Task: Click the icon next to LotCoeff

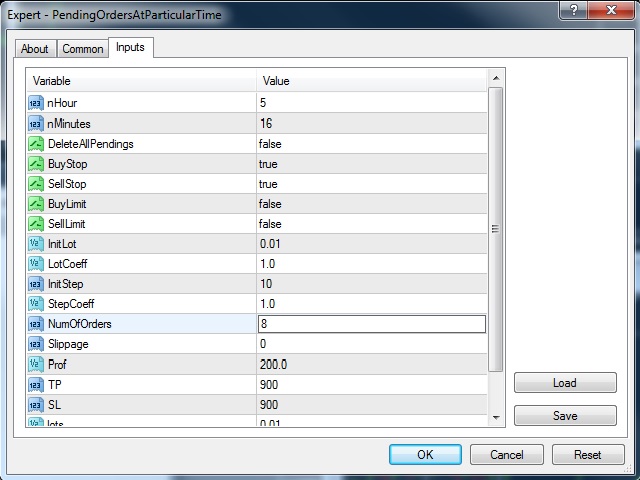Action: 36,263
